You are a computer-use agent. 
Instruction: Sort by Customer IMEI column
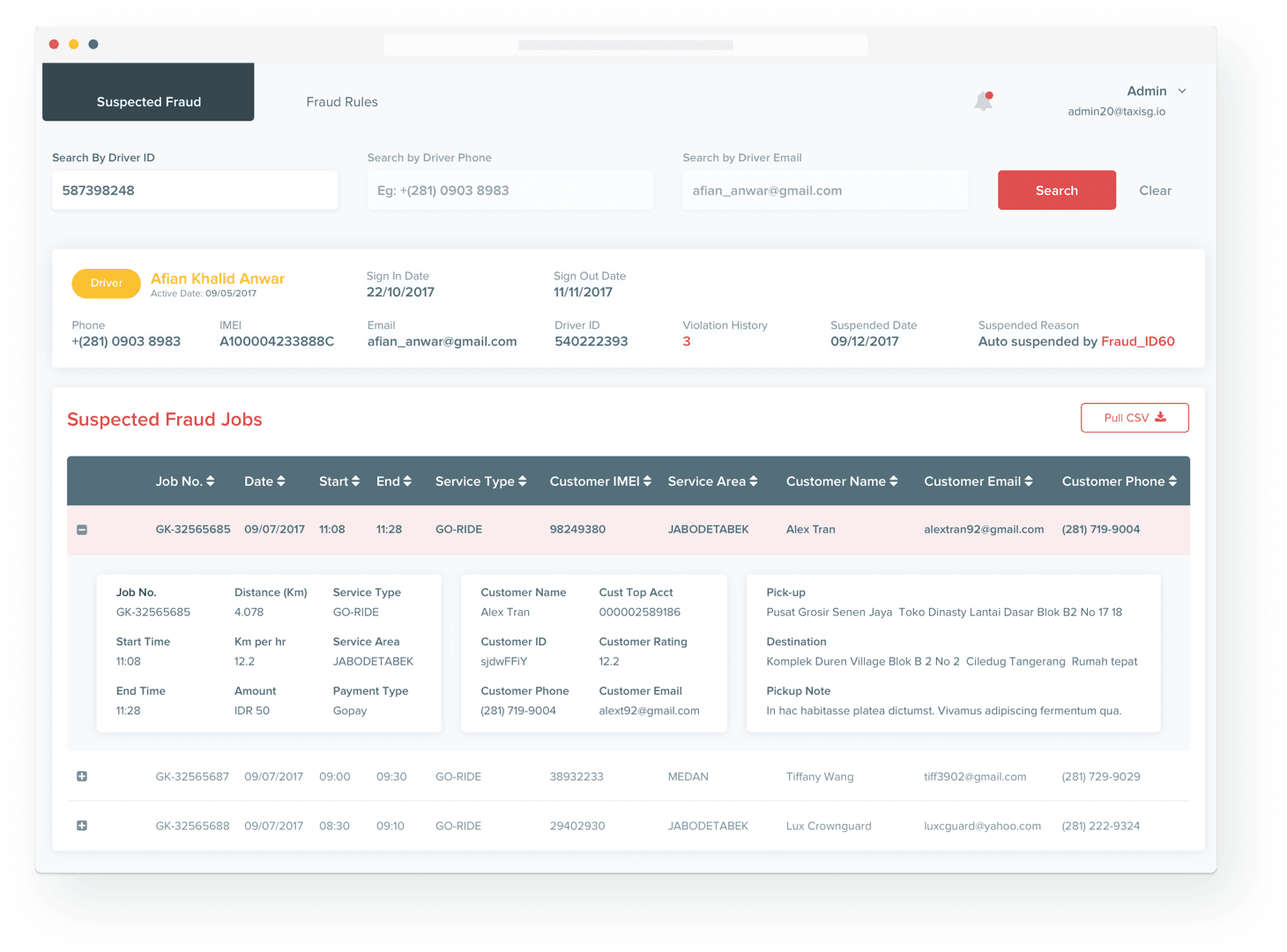(x=600, y=481)
